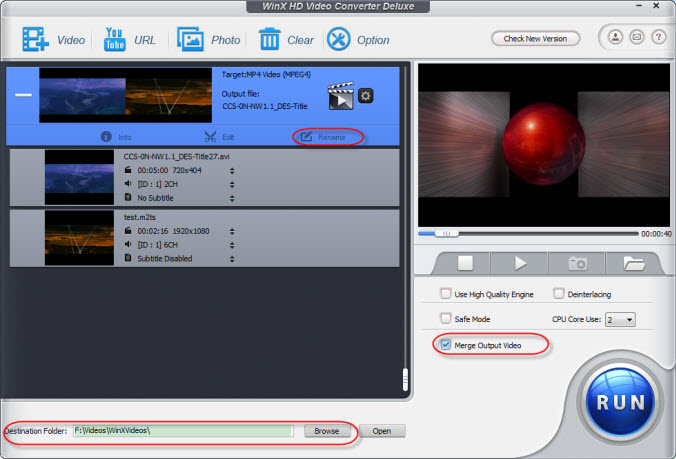The height and width of the screenshot is (459, 676).
Task: Change audio track selector for [ID : 1] 2CH
Action: [232, 184]
